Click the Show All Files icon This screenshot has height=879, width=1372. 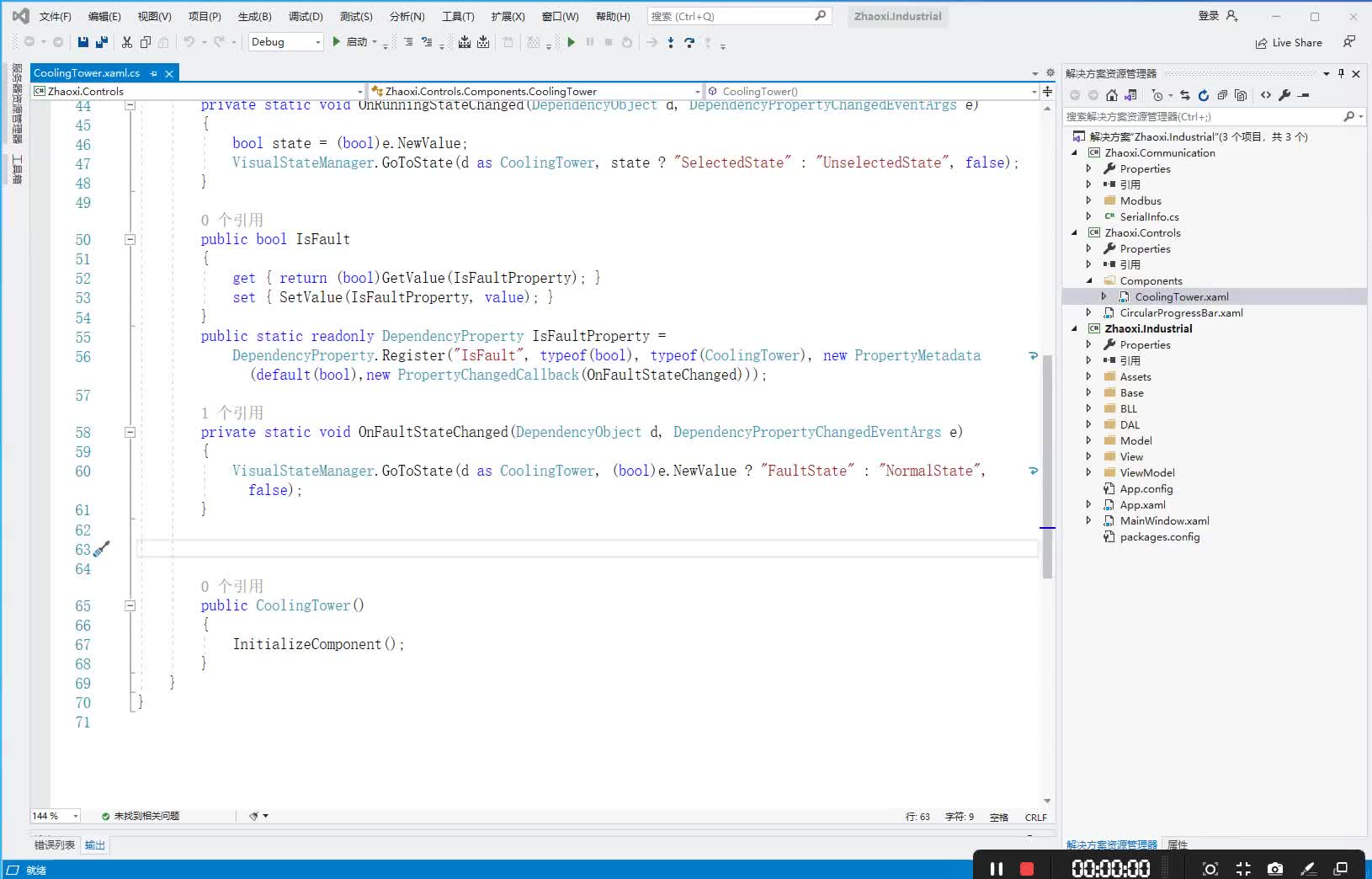(1241, 95)
